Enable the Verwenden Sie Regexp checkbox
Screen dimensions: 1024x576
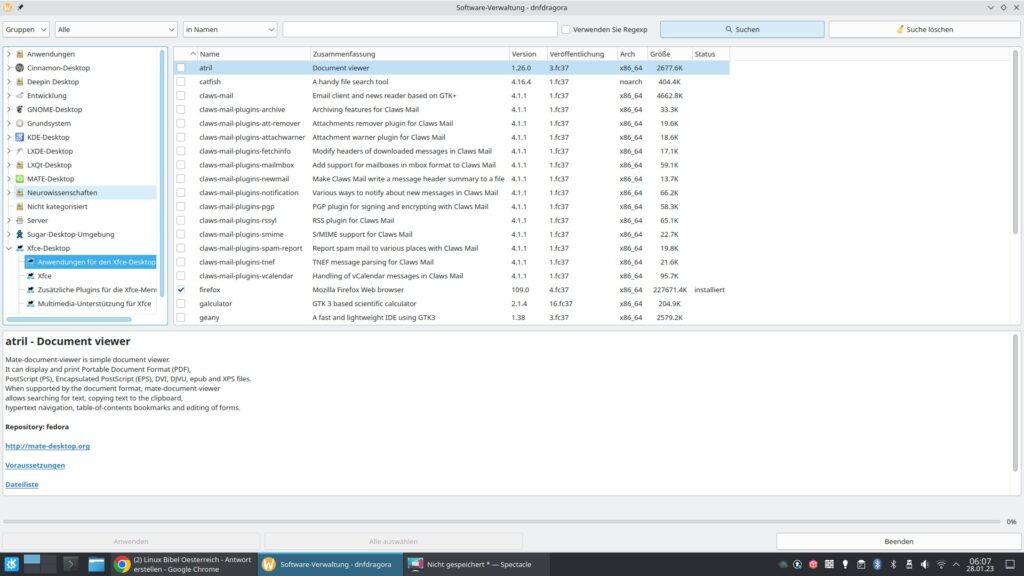(x=566, y=29)
